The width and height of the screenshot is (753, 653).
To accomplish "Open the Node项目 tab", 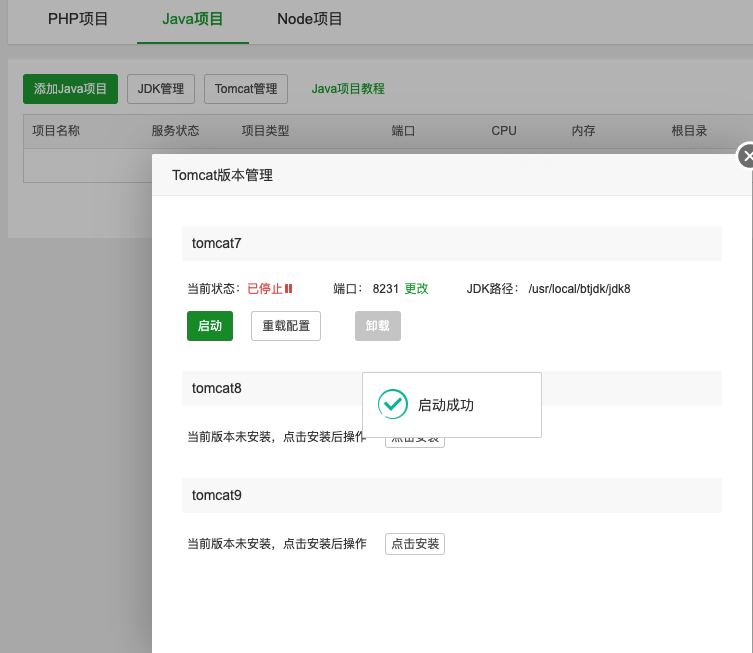I will pos(310,19).
